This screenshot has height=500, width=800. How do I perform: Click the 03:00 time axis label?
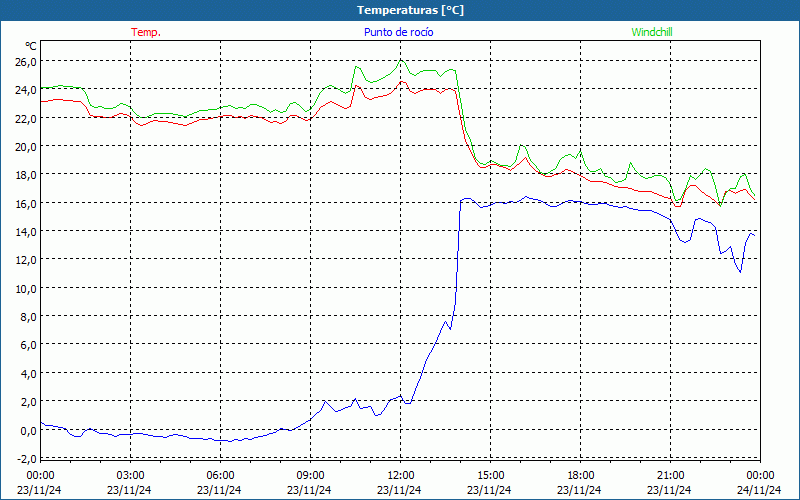coord(130,476)
